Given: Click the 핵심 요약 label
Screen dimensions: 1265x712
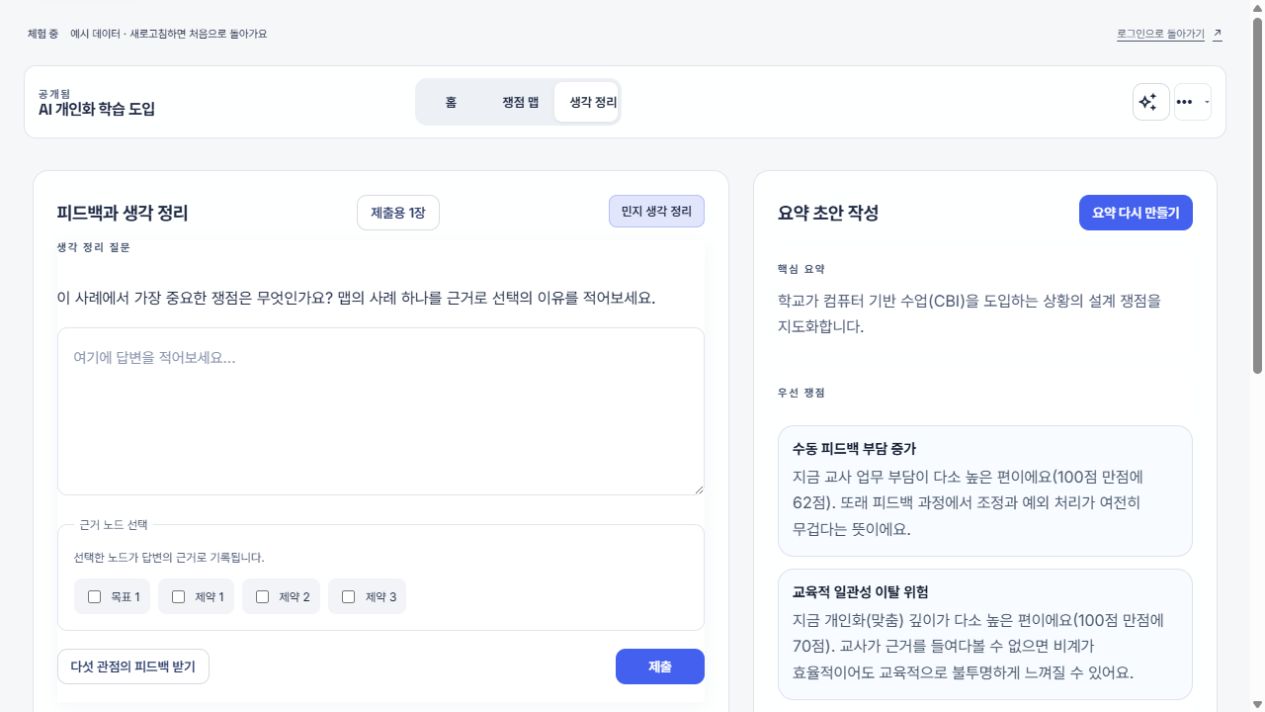Looking at the screenshot, I should coord(801,269).
